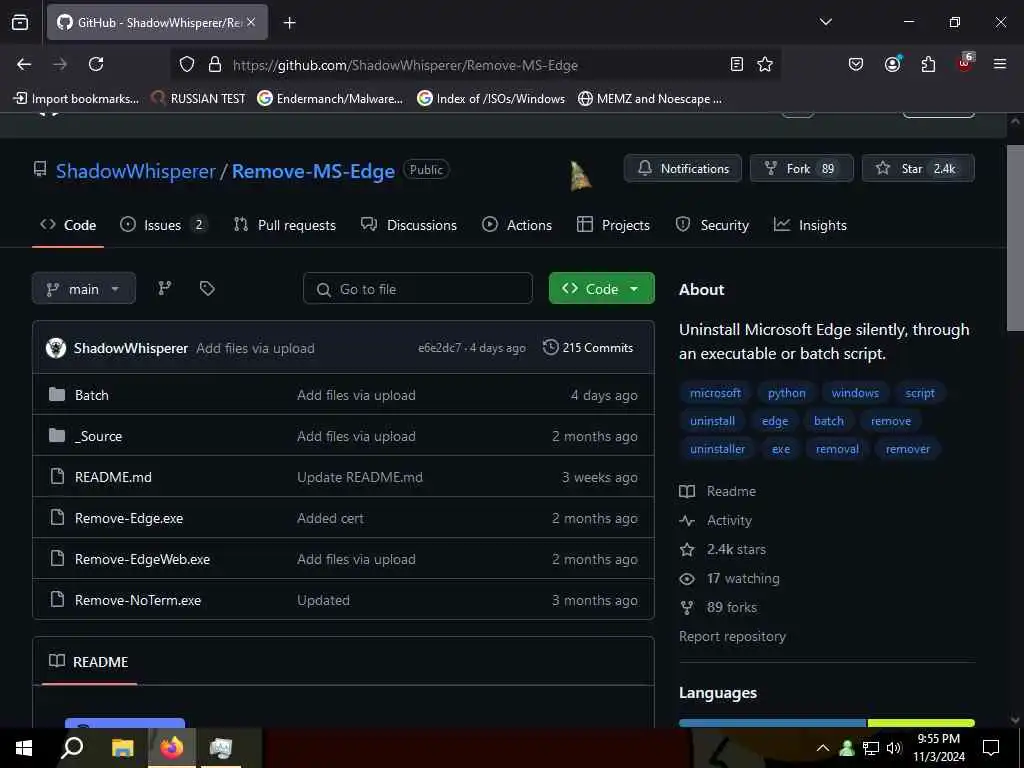View 17 watching link

729,579
